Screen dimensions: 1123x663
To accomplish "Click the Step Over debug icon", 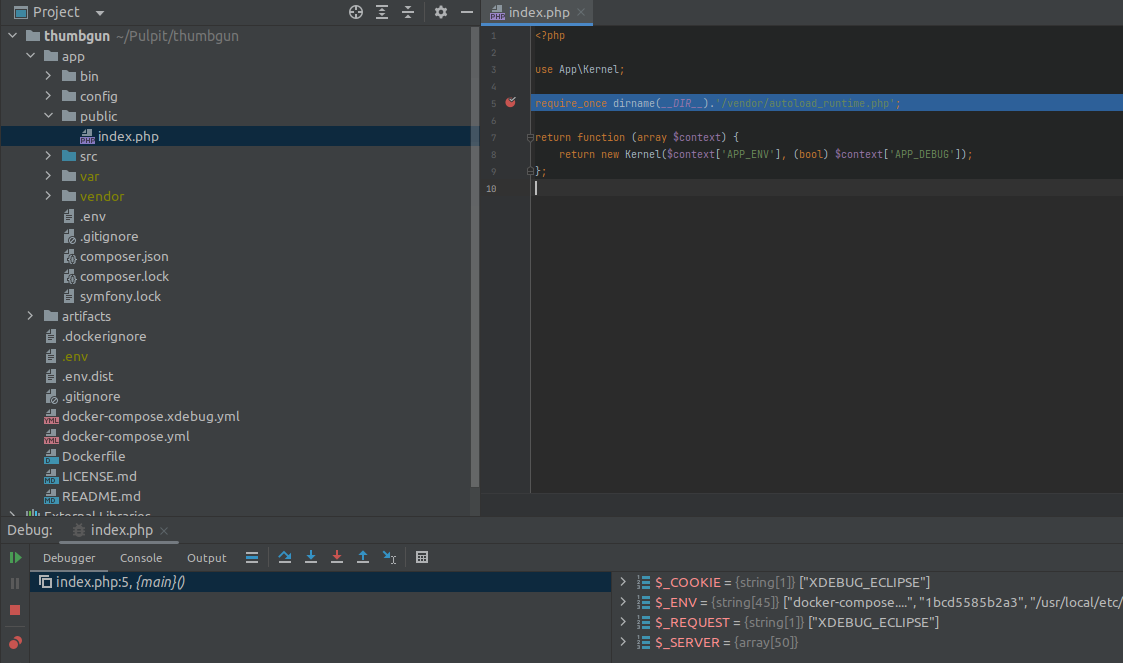I will (x=285, y=557).
